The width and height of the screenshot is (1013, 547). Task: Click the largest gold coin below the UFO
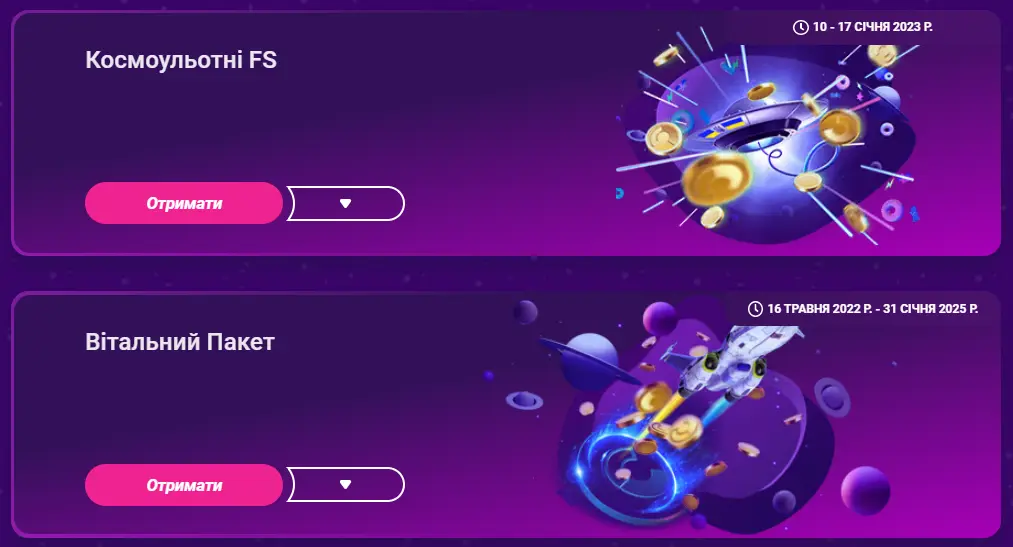coord(717,177)
